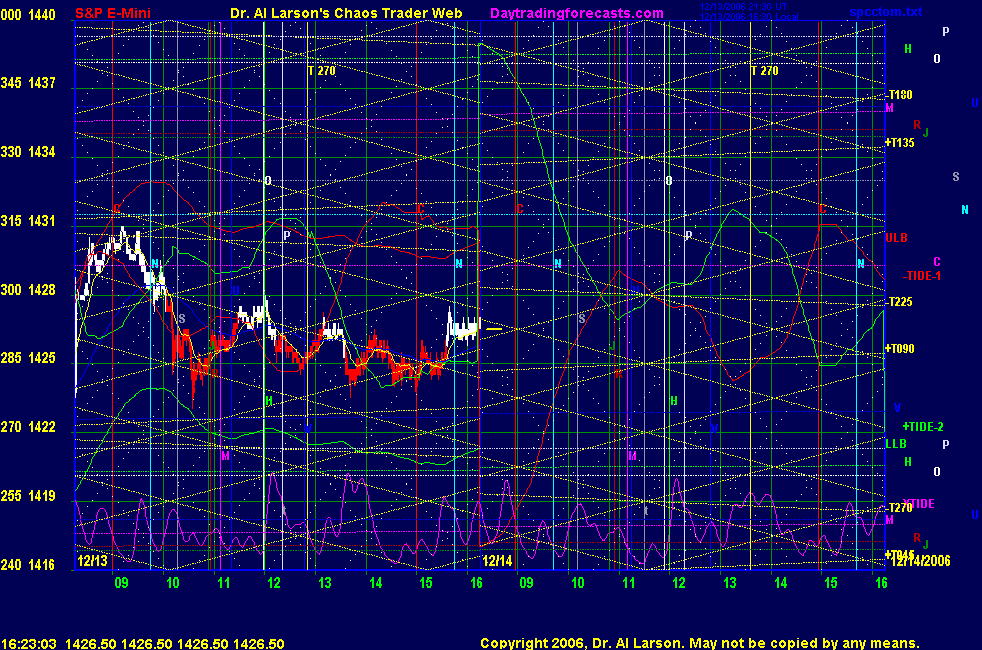Click the "12/14/2006" date label
This screenshot has width=982, height=650.
pos(920,561)
